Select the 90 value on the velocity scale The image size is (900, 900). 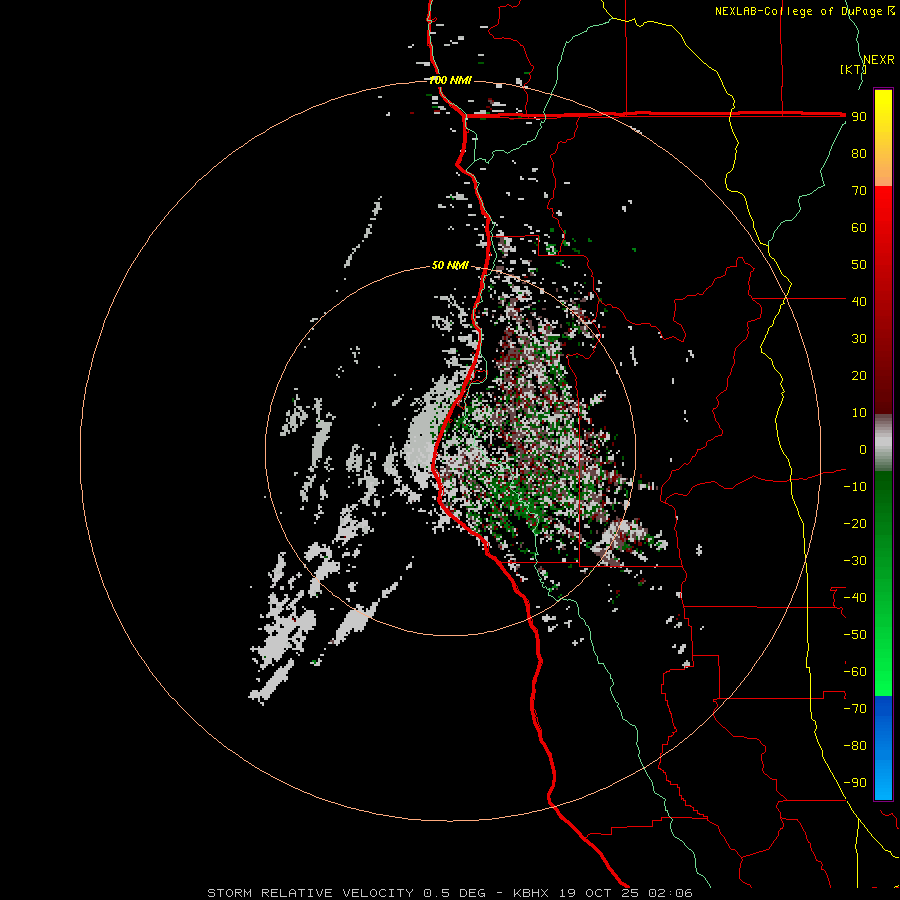coord(859,117)
